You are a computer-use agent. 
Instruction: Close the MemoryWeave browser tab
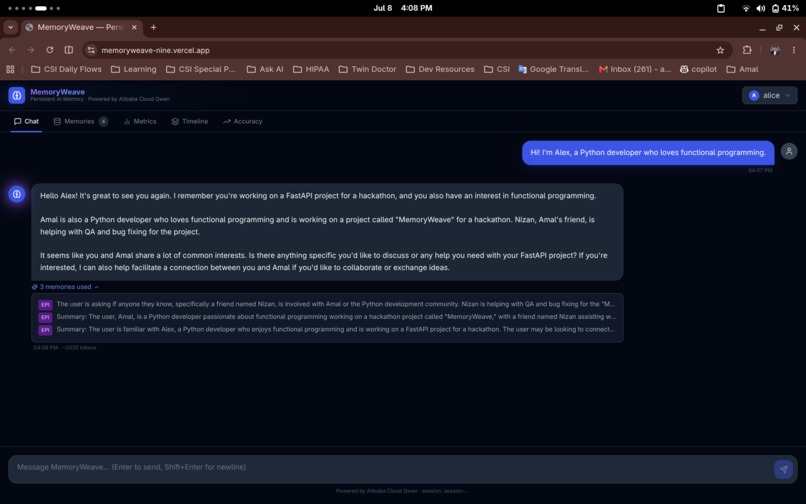(x=134, y=27)
